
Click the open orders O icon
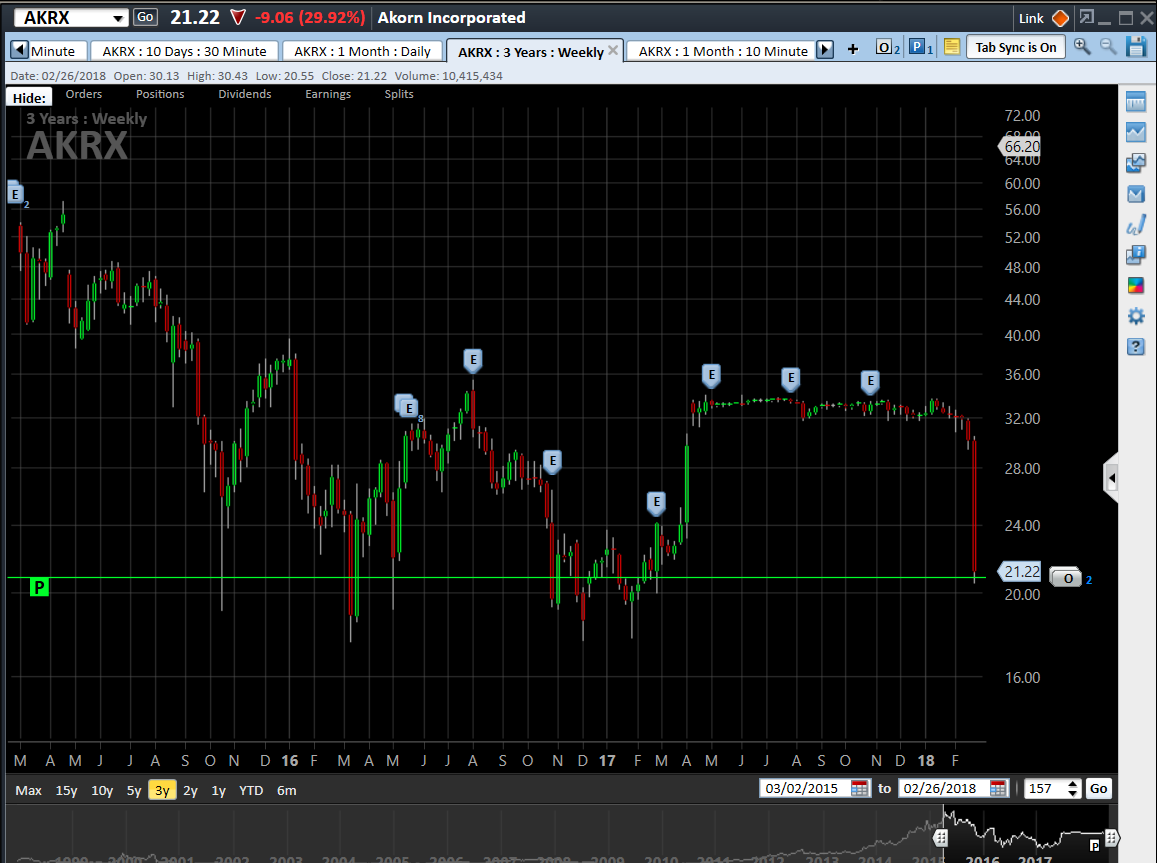click(x=887, y=47)
